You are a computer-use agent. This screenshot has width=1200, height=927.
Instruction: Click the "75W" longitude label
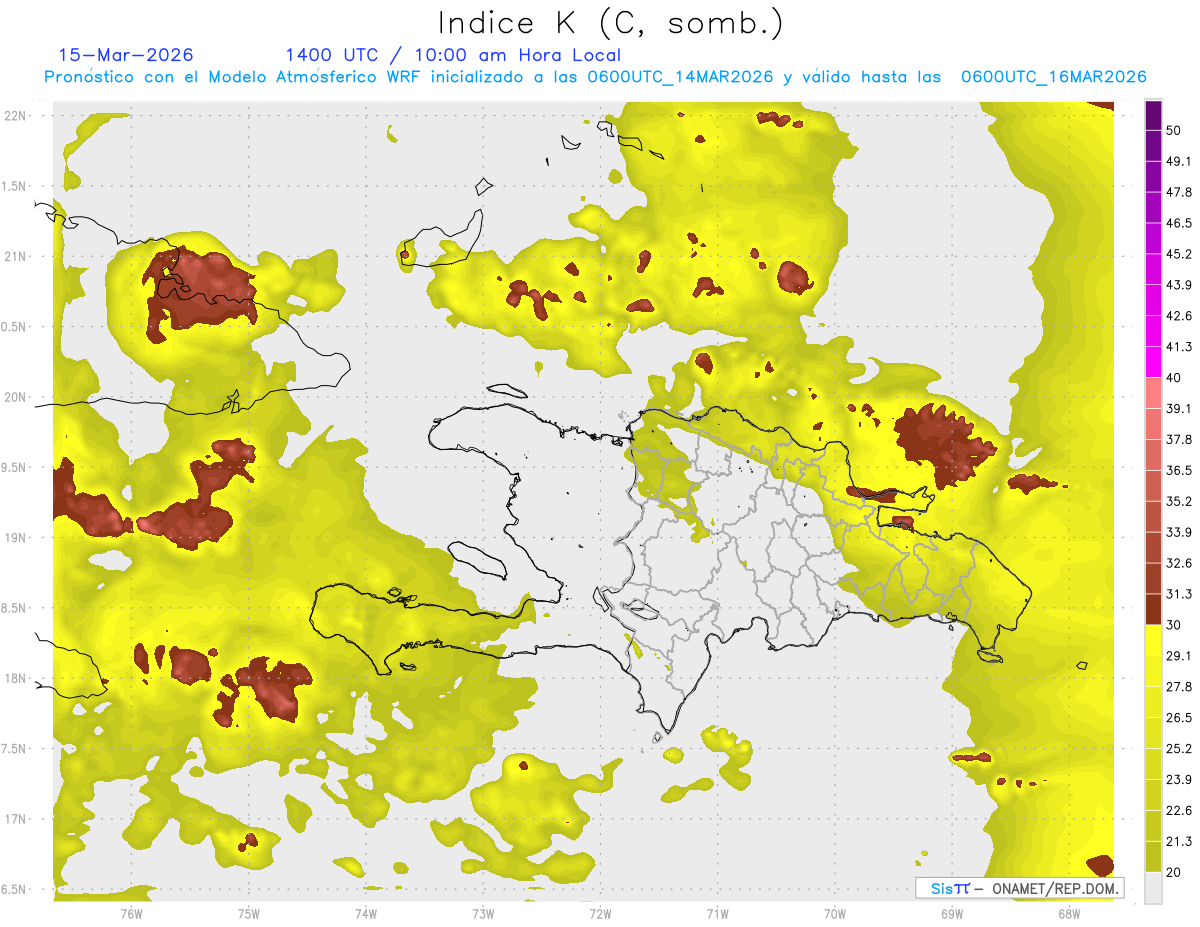(x=248, y=914)
